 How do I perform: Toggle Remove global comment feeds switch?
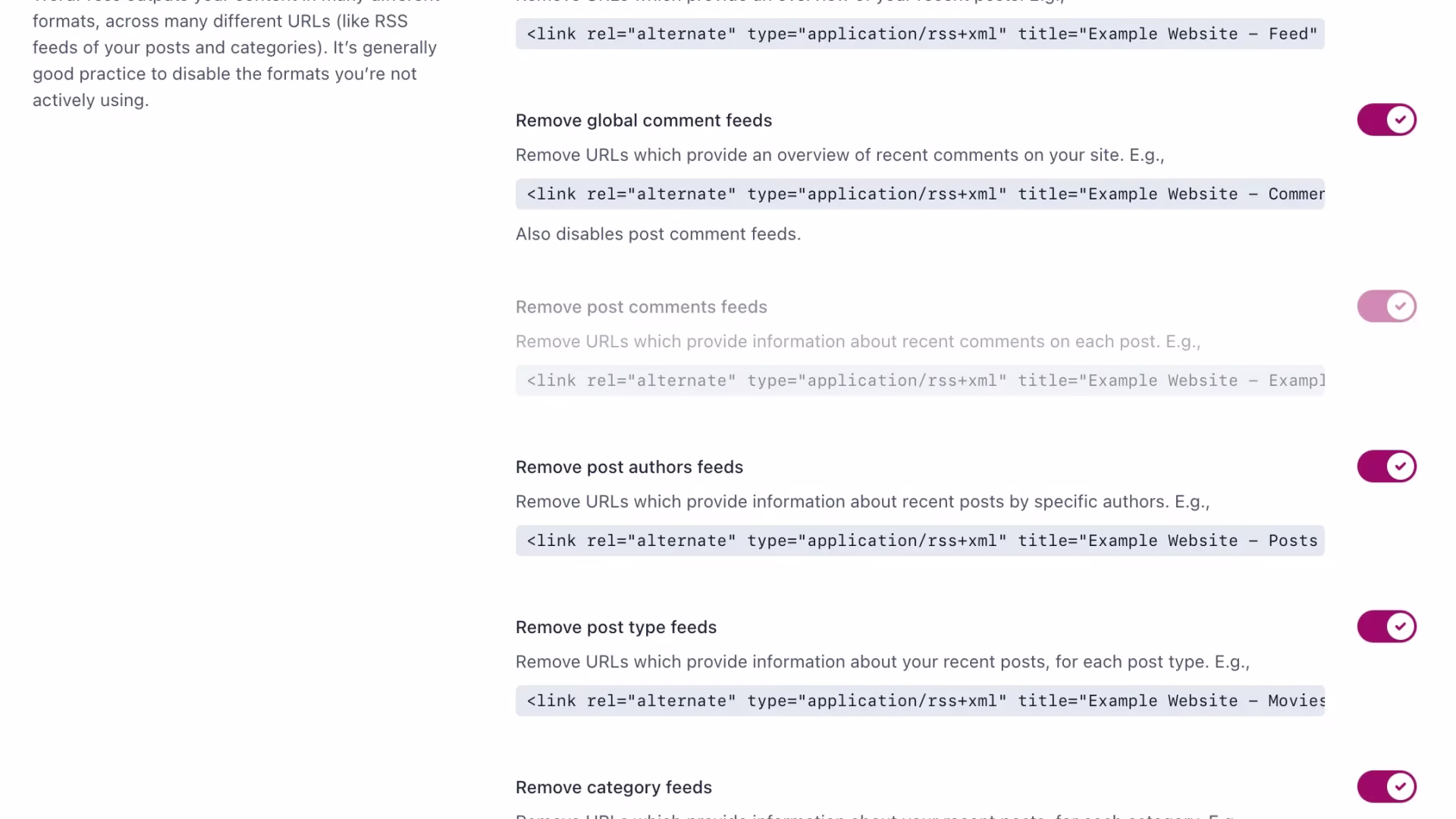(1386, 120)
